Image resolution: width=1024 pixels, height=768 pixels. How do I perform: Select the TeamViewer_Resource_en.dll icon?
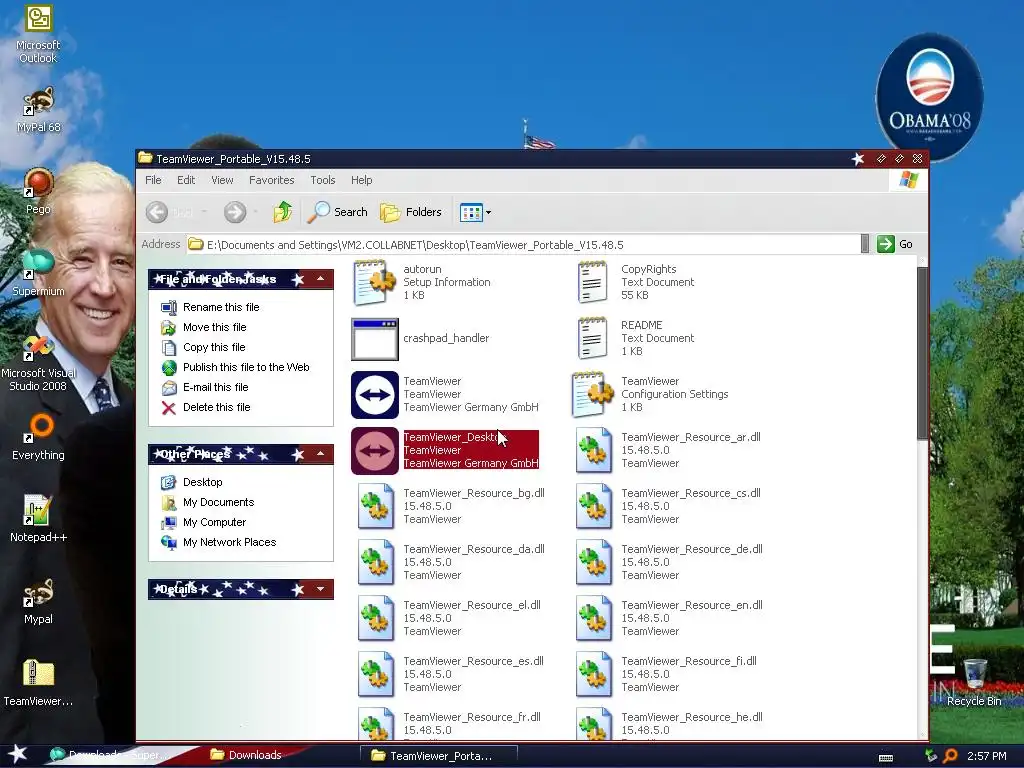594,618
